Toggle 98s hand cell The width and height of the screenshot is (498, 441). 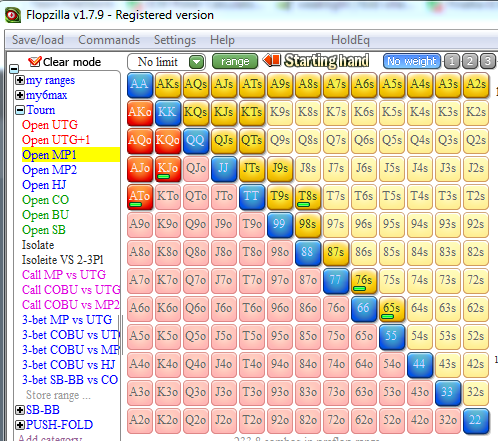coord(308,225)
